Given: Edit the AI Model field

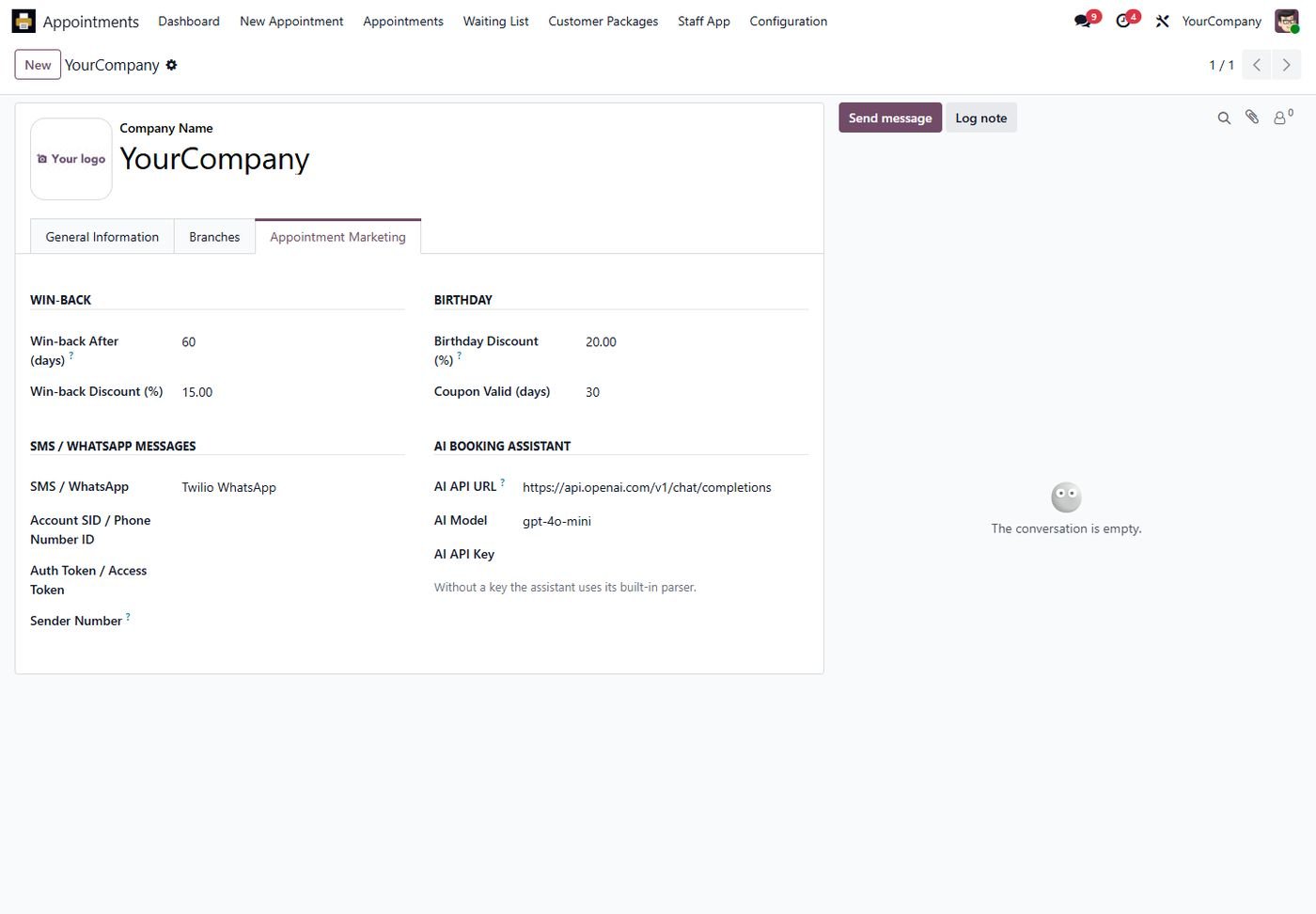Looking at the screenshot, I should coord(665,521).
